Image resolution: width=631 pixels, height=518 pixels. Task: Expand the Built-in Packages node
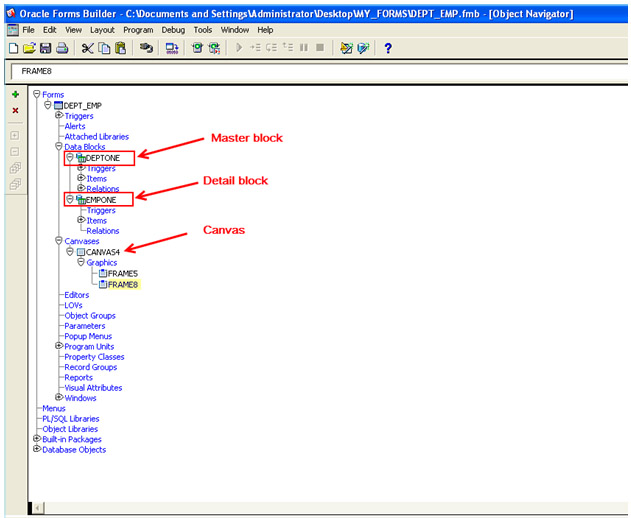pos(37,439)
